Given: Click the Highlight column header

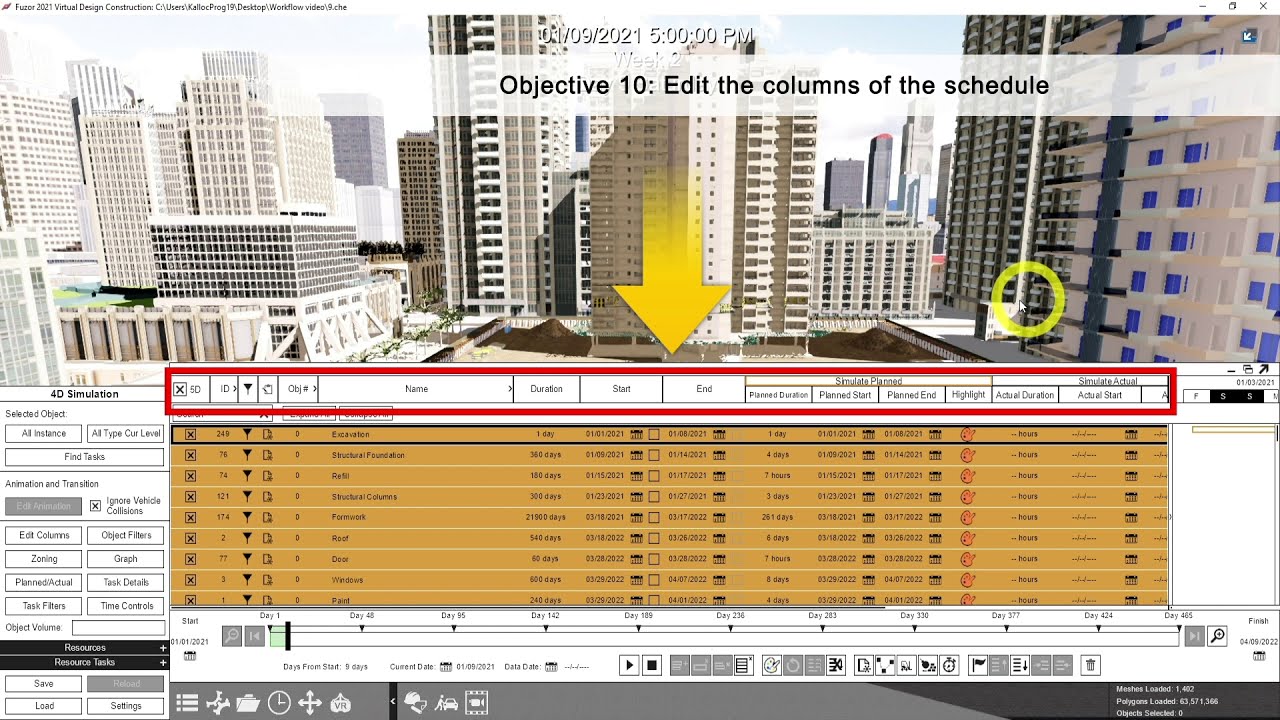Looking at the screenshot, I should pyautogui.click(x=968, y=395).
